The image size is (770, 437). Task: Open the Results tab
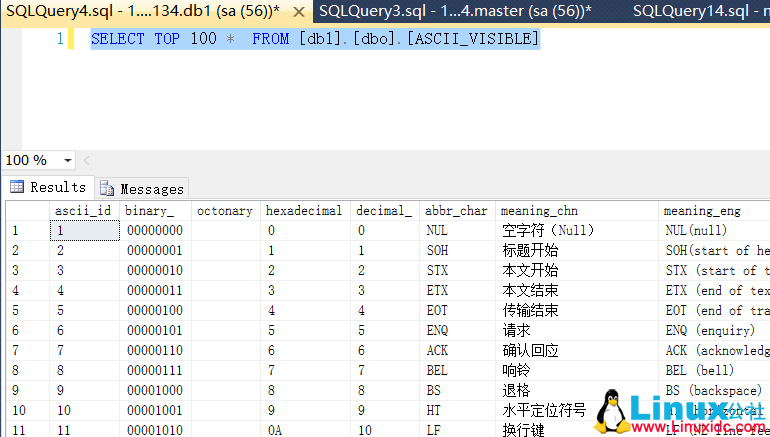pos(48,188)
